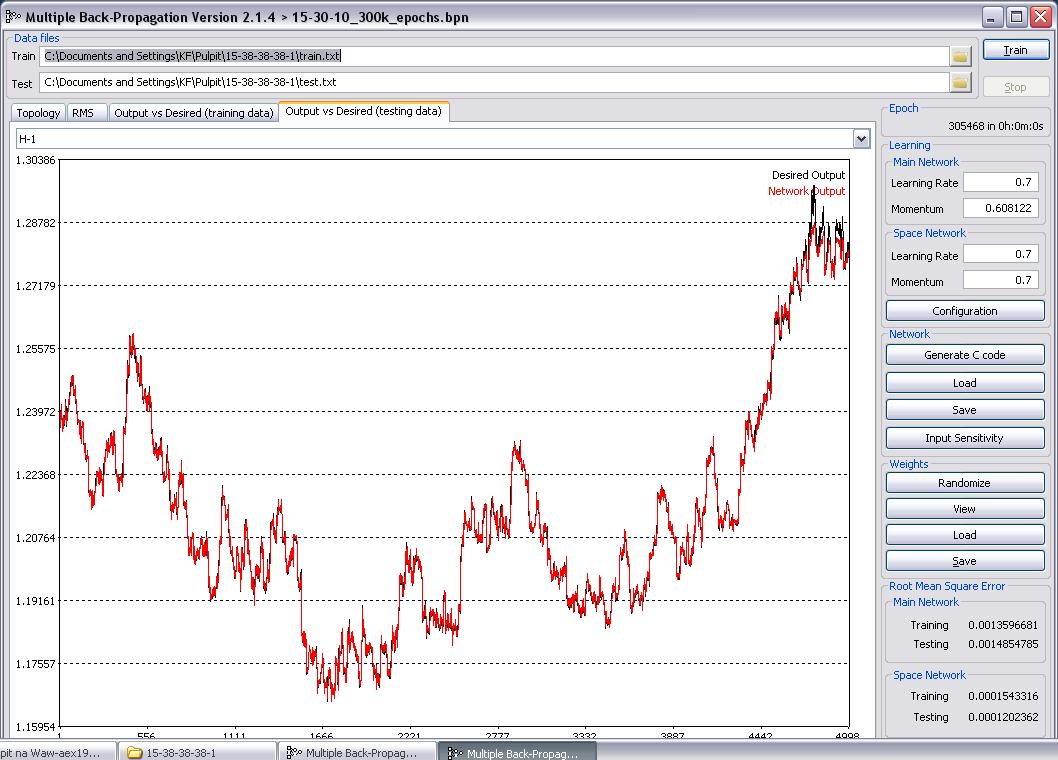Expand the H-1 output dropdown
This screenshot has width=1058, height=760.
tap(861, 139)
